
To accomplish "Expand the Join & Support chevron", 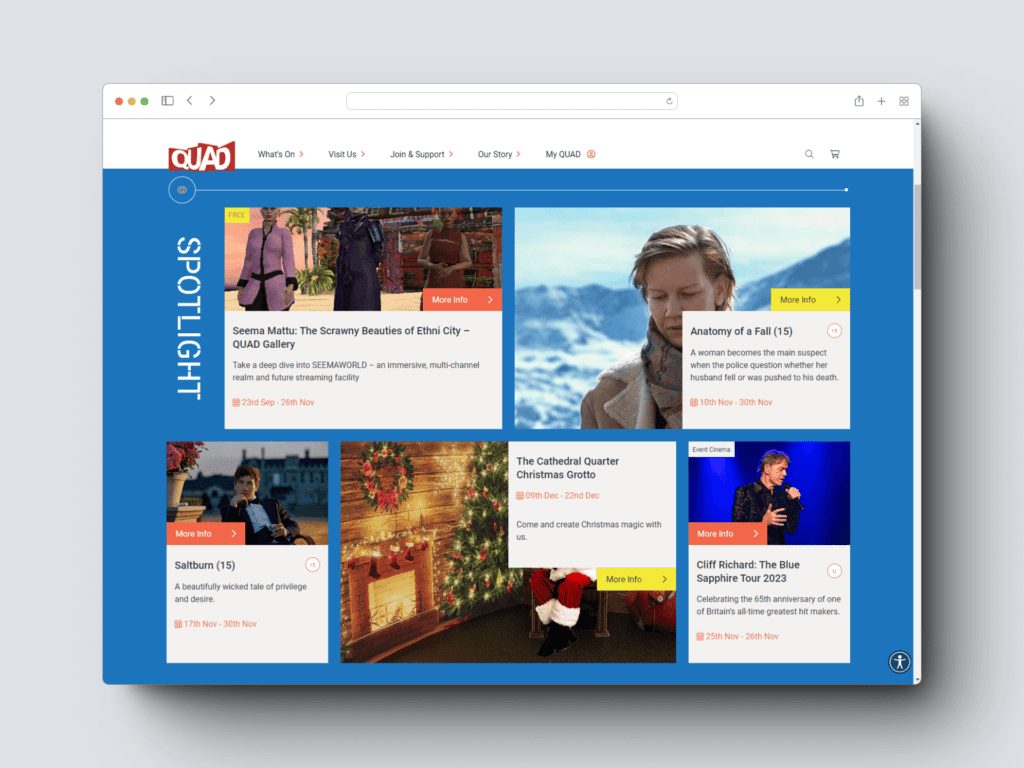I will [x=448, y=154].
